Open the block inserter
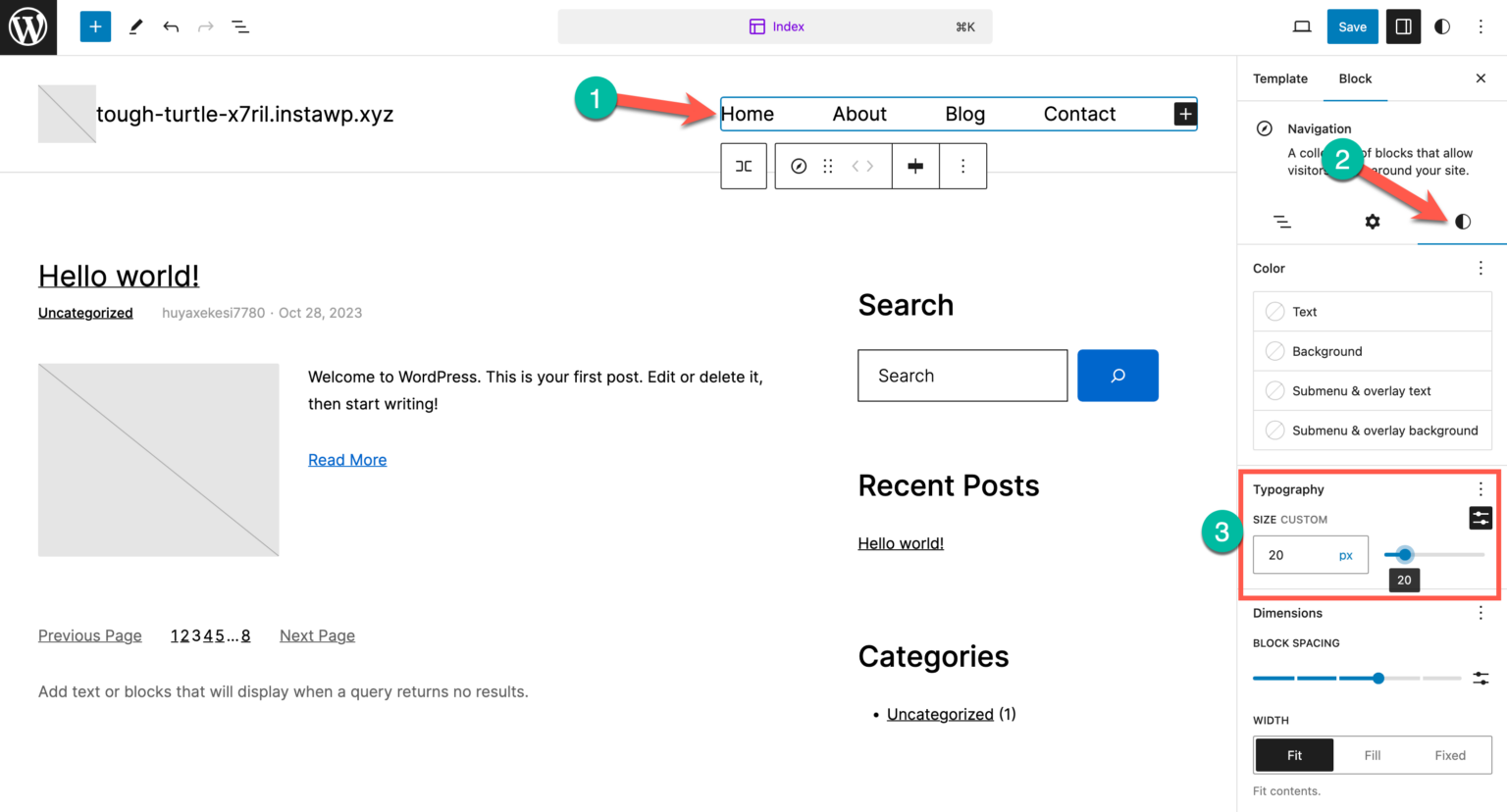This screenshot has height=812, width=1507. tap(95, 26)
